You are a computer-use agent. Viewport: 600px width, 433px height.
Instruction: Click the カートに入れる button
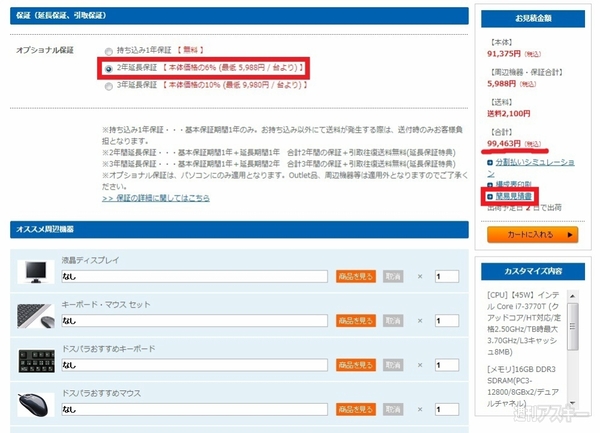pos(532,234)
